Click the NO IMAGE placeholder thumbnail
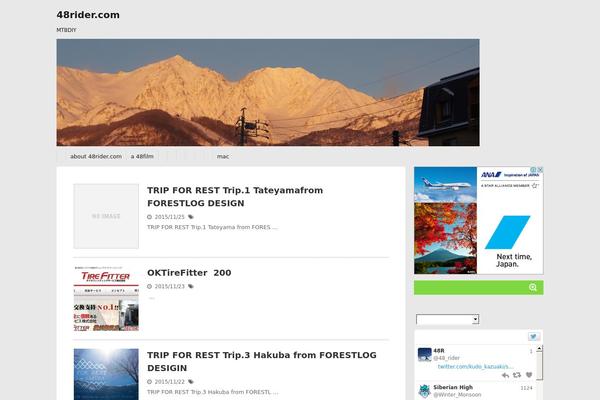The image size is (600, 400). pyautogui.click(x=106, y=216)
